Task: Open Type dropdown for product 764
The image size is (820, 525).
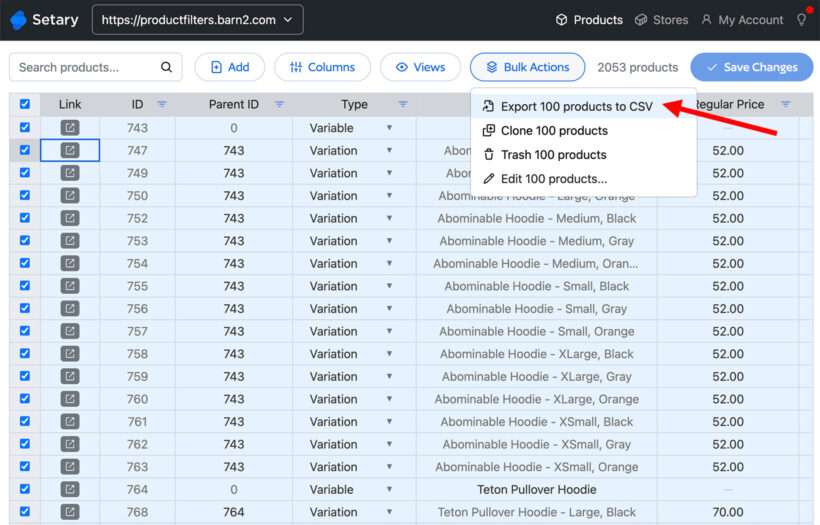Action: (x=389, y=489)
